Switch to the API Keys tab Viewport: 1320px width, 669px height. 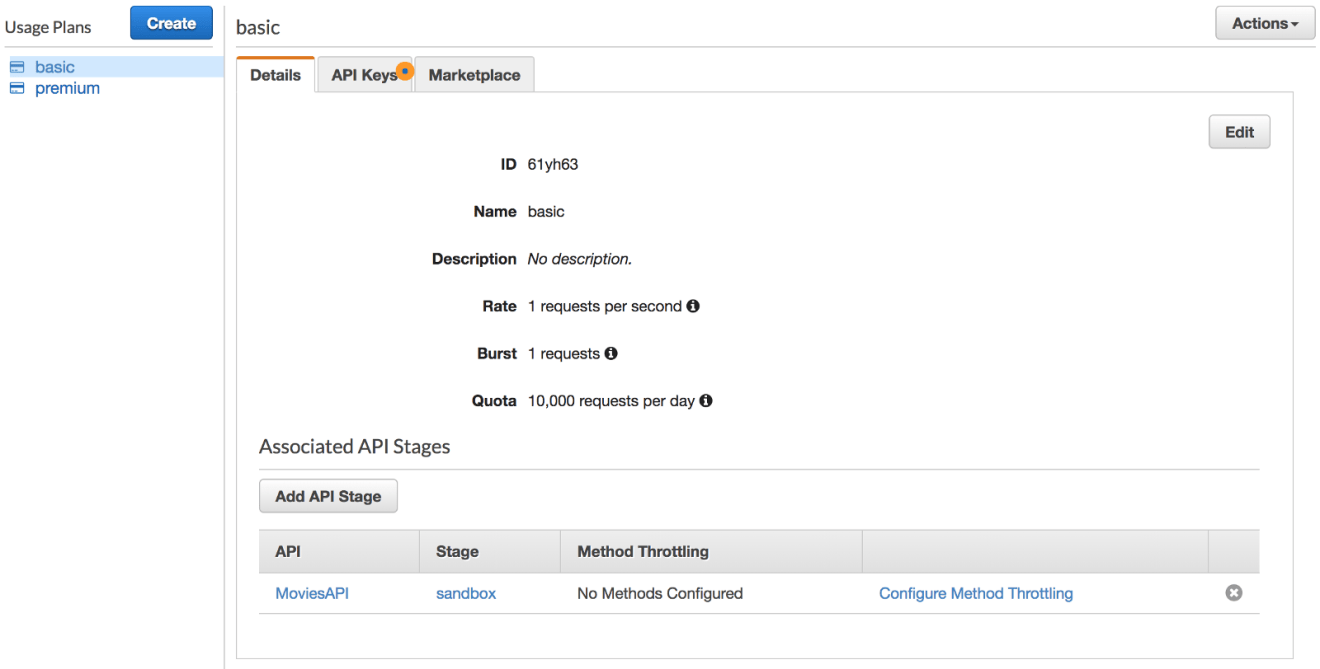pyautogui.click(x=364, y=75)
